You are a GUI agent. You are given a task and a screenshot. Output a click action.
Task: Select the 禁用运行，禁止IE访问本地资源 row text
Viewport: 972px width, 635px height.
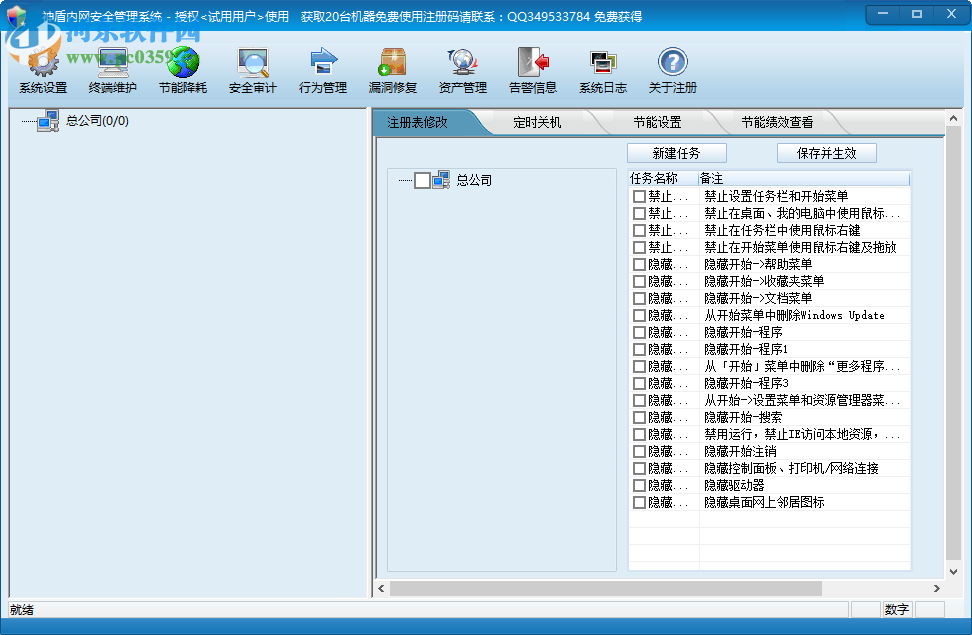pos(802,435)
